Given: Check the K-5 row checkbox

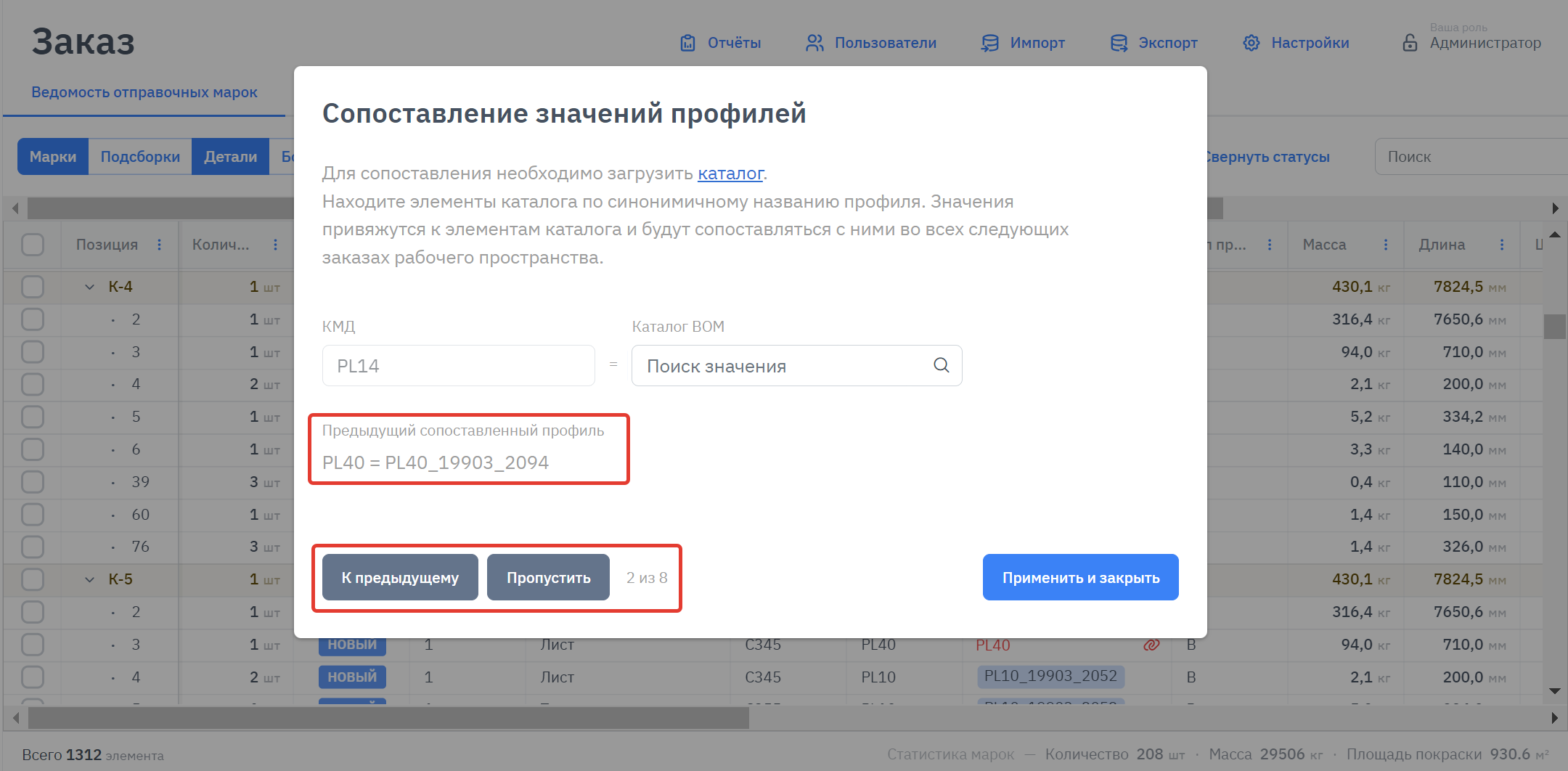Looking at the screenshot, I should point(33,579).
